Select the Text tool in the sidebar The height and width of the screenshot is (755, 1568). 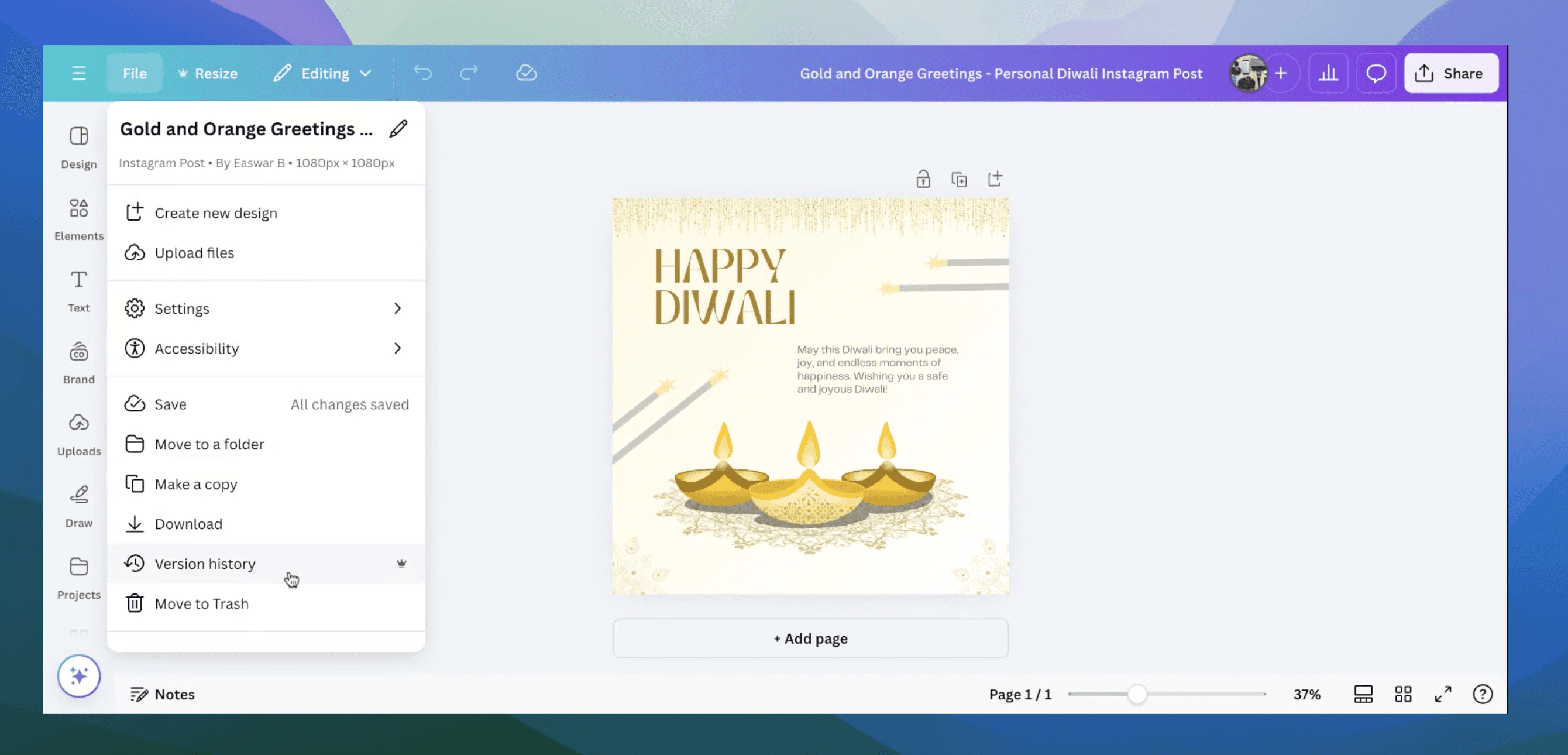coord(78,290)
